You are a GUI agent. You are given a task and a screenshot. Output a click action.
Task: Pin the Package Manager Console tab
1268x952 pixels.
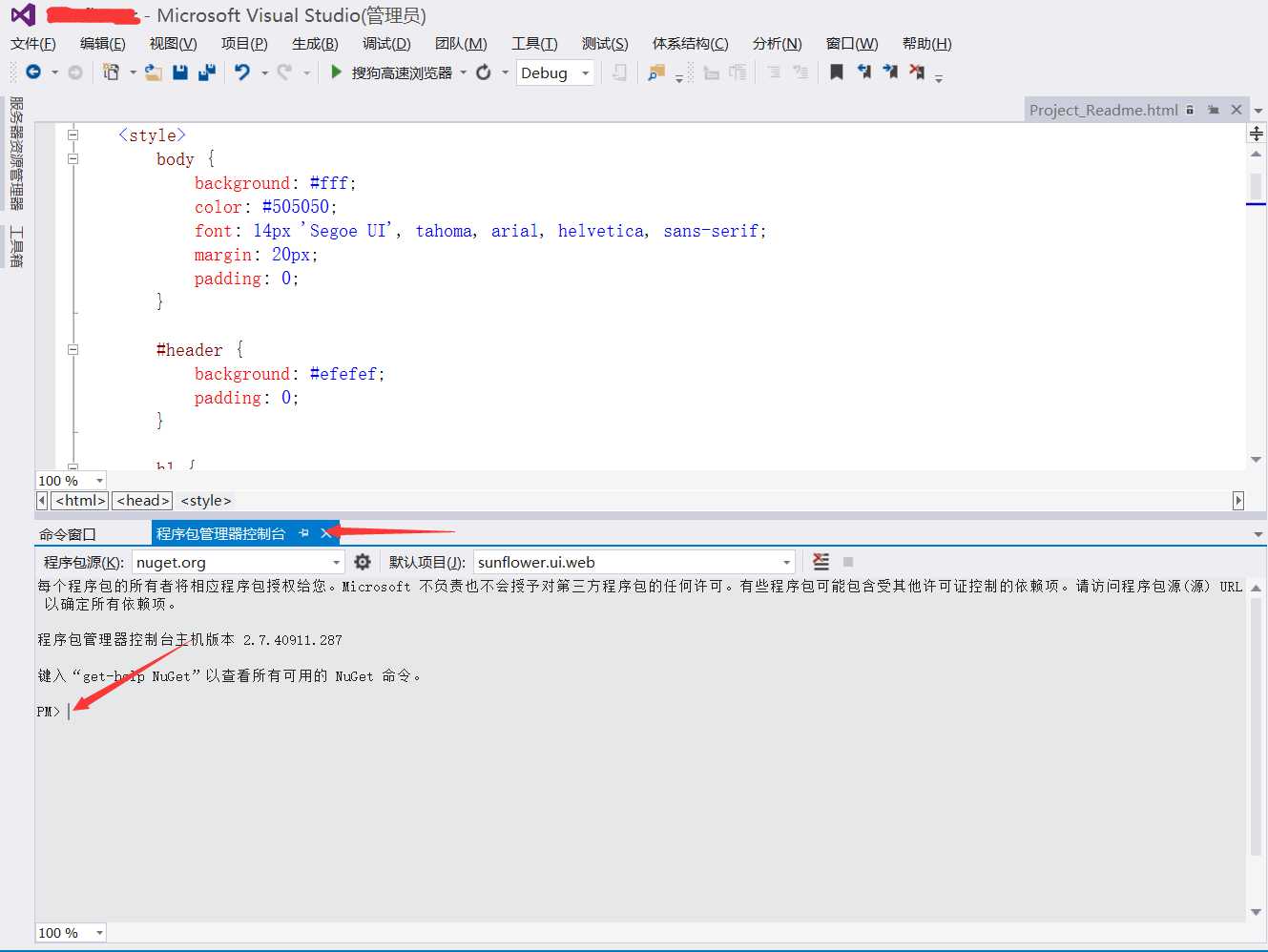303,533
